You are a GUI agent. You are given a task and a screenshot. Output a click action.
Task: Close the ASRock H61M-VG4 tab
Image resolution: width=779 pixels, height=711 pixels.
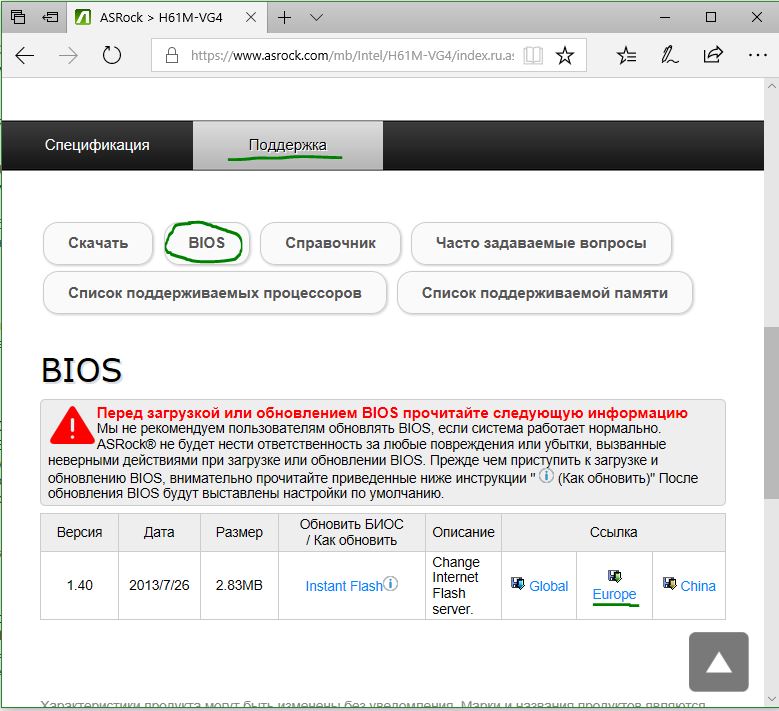click(251, 17)
